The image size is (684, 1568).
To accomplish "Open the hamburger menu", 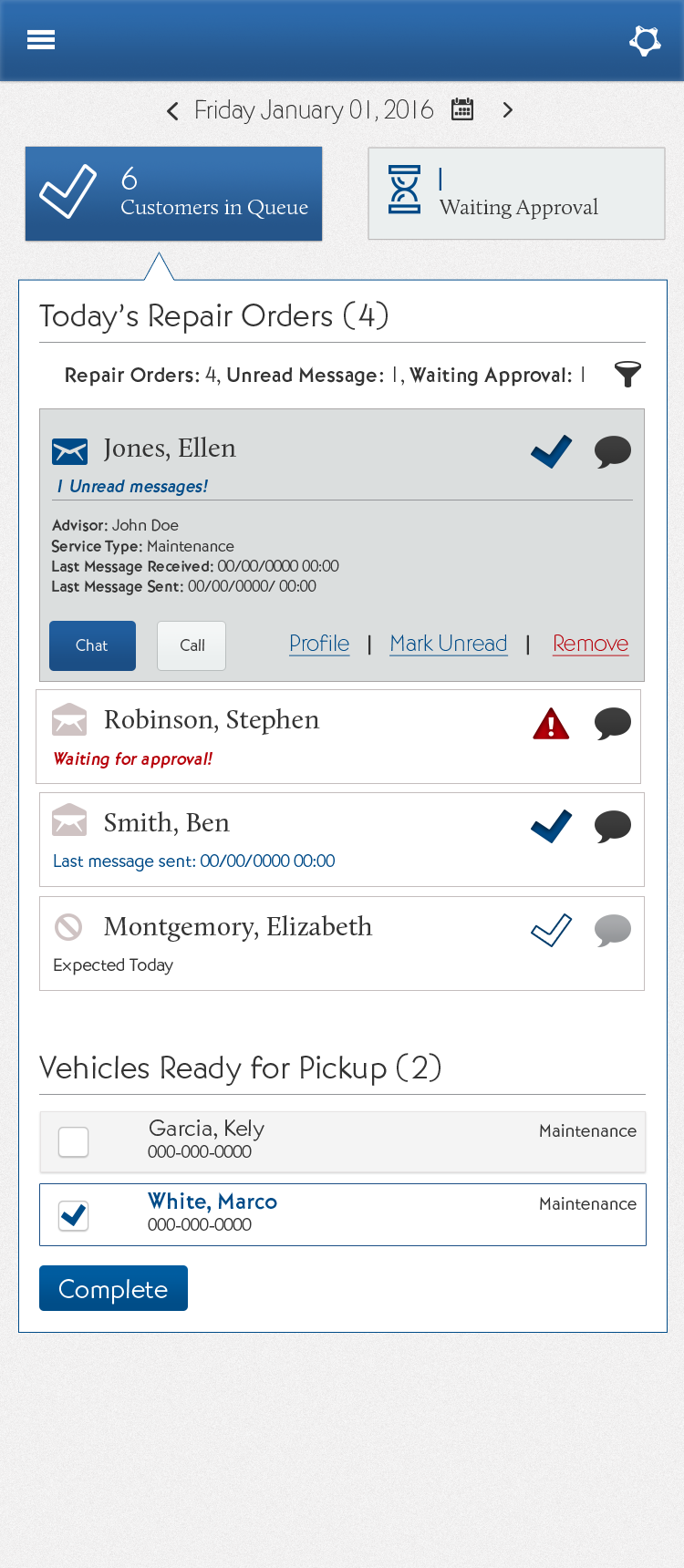I will [41, 40].
